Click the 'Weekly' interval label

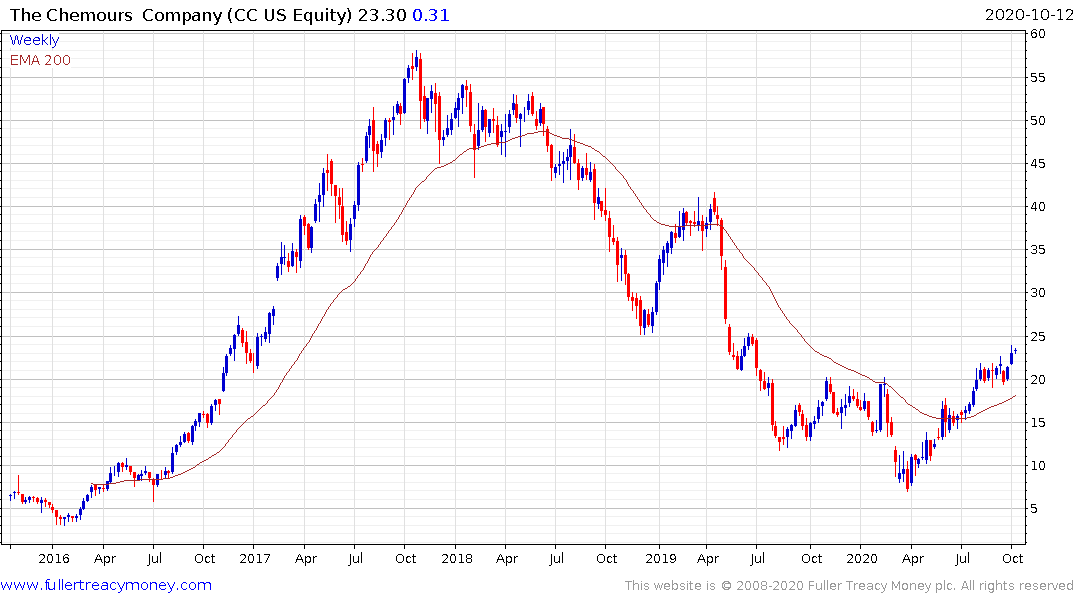34,40
